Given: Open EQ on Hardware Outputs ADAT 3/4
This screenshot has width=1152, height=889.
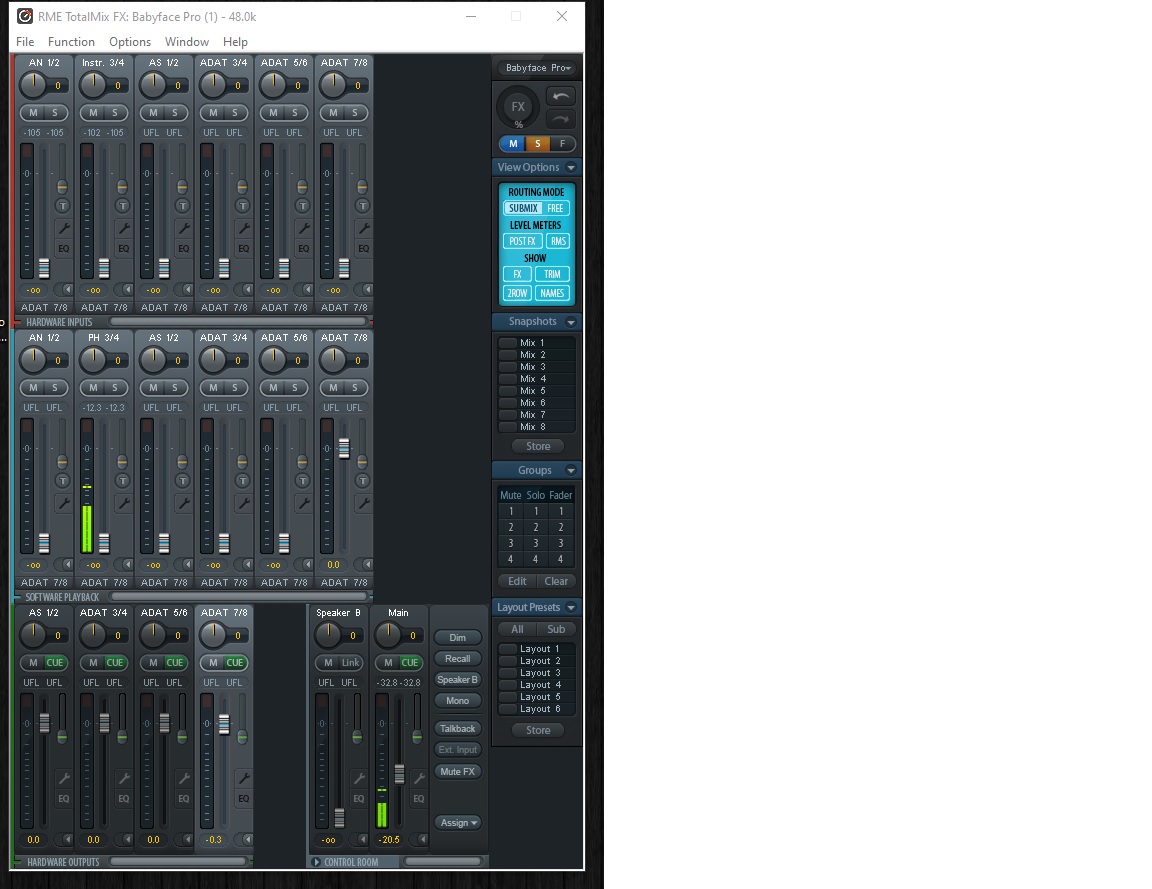Looking at the screenshot, I should [x=123, y=799].
